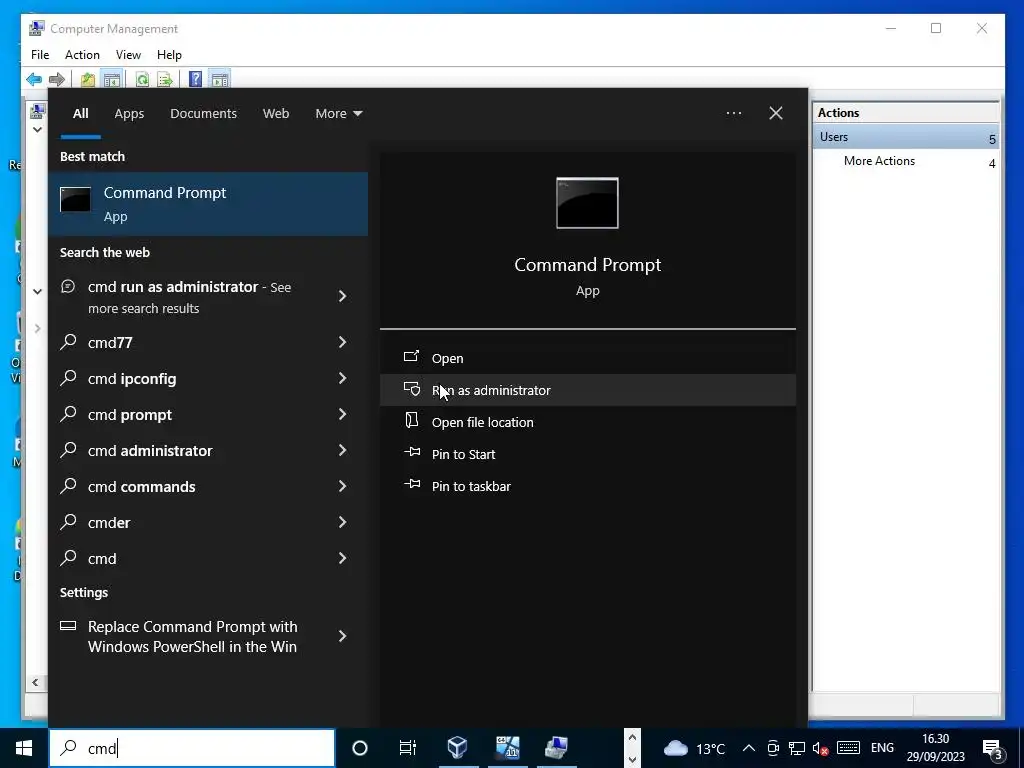The image size is (1024, 768).
Task: Click taskbar scroll down arrow
Action: click(x=632, y=759)
